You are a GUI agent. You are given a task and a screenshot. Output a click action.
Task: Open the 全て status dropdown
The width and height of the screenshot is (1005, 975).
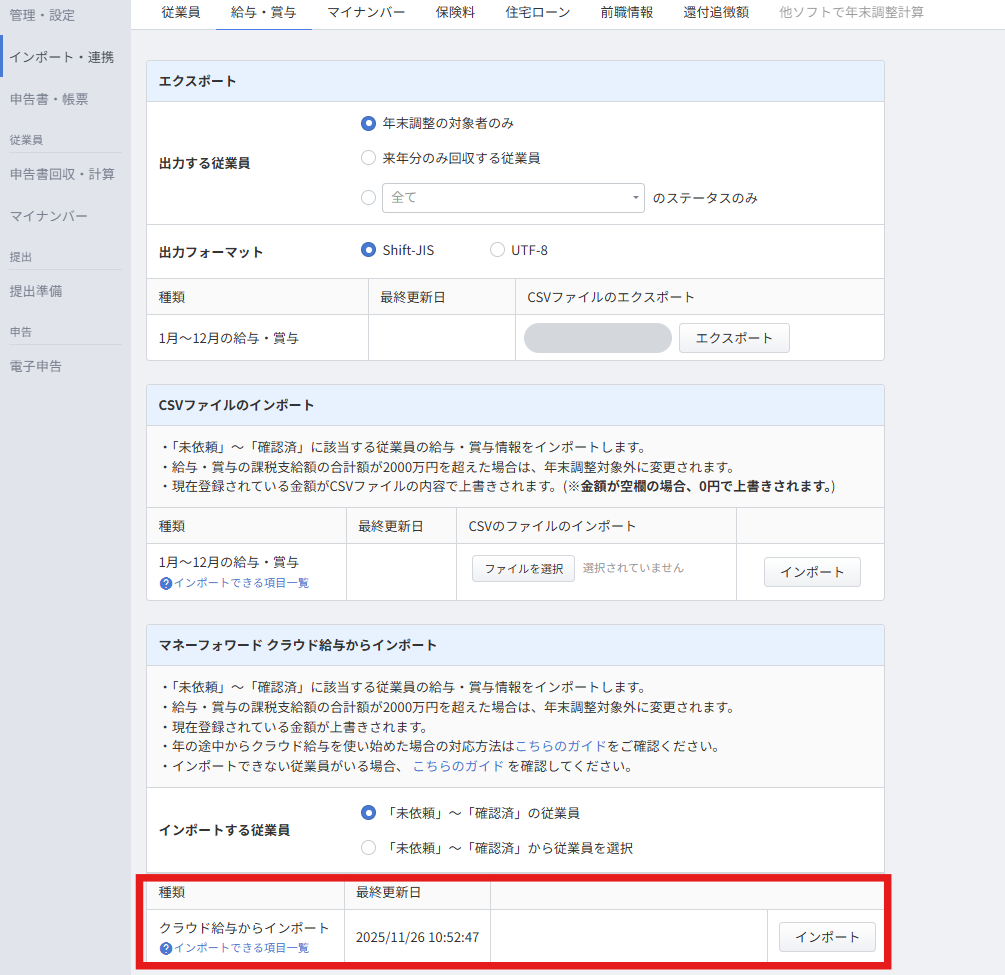tap(514, 198)
